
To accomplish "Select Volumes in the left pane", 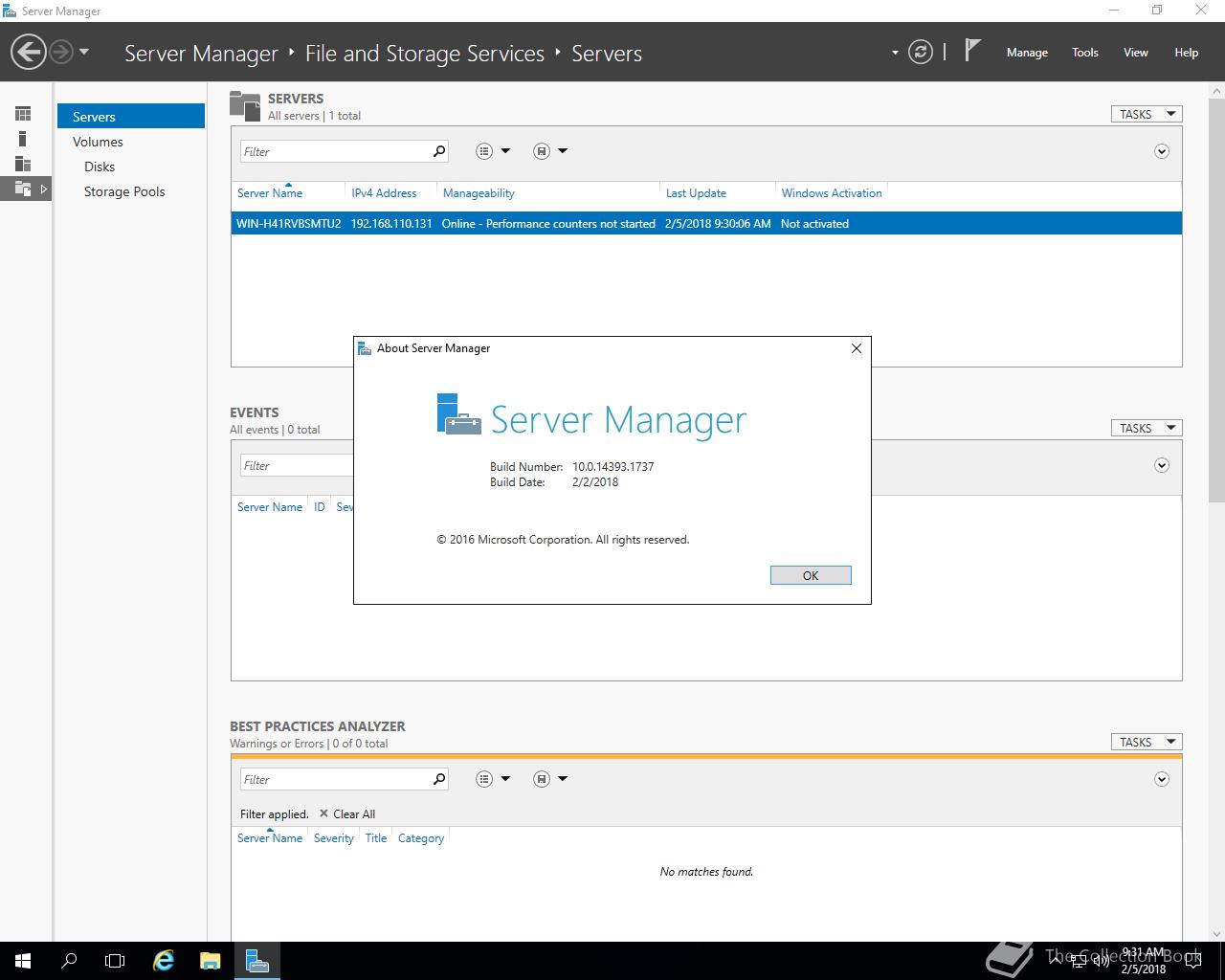I will click(x=98, y=142).
